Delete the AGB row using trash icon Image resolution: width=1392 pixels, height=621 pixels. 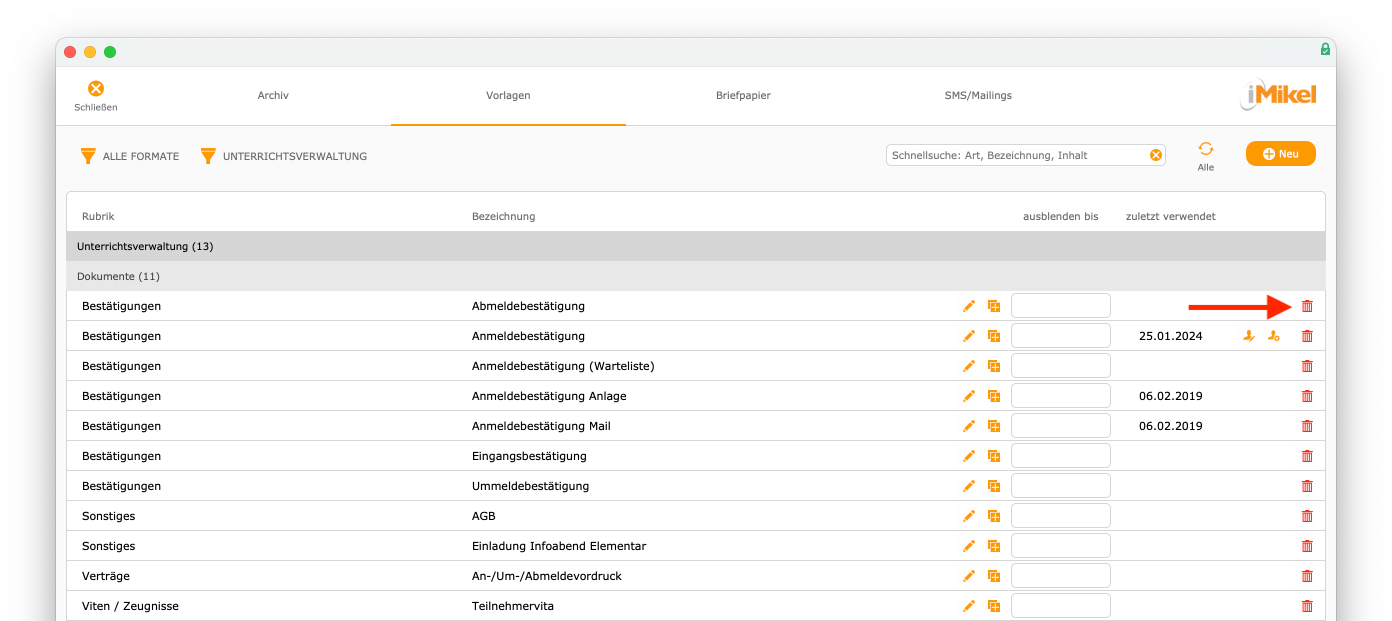pyautogui.click(x=1307, y=516)
